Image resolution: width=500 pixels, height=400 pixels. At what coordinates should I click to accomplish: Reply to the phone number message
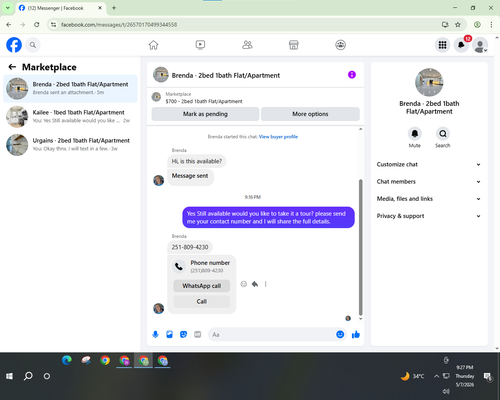pyautogui.click(x=255, y=284)
